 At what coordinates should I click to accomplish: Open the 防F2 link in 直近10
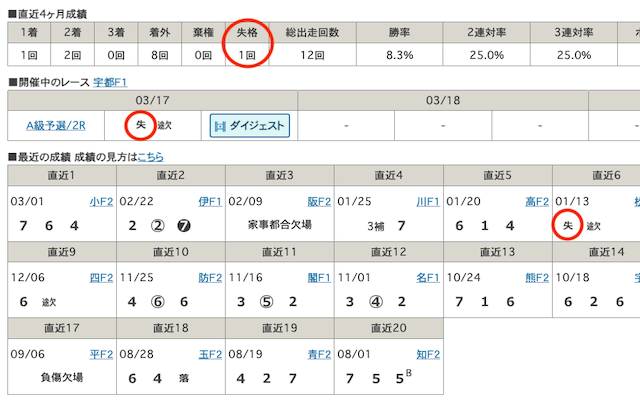click(x=210, y=278)
